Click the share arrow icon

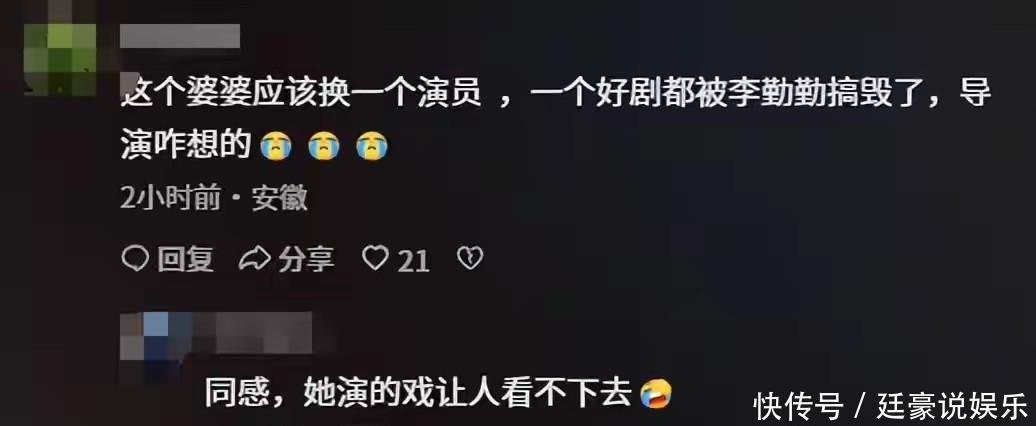coord(254,259)
